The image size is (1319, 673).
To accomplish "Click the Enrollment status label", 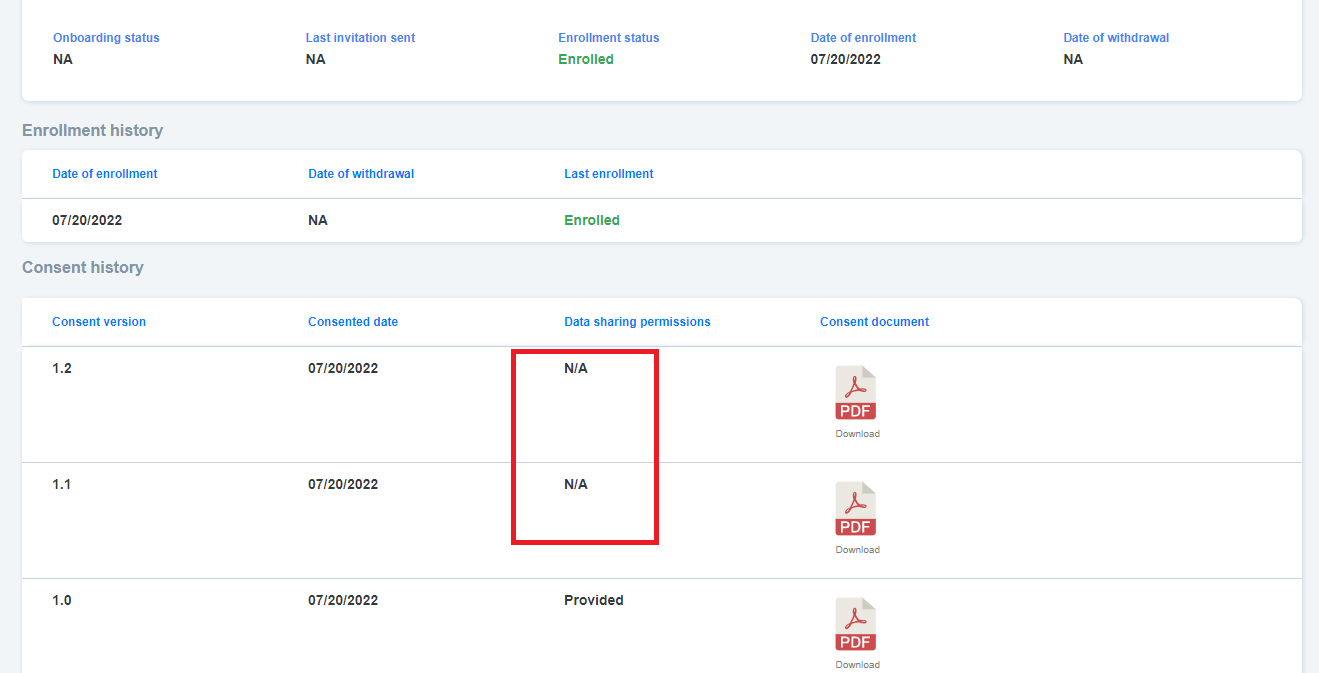I will (609, 38).
